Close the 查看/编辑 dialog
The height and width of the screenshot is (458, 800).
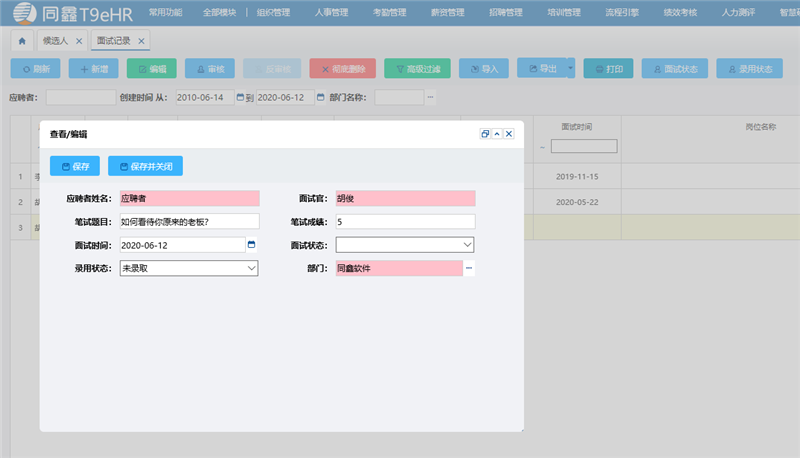tap(509, 134)
